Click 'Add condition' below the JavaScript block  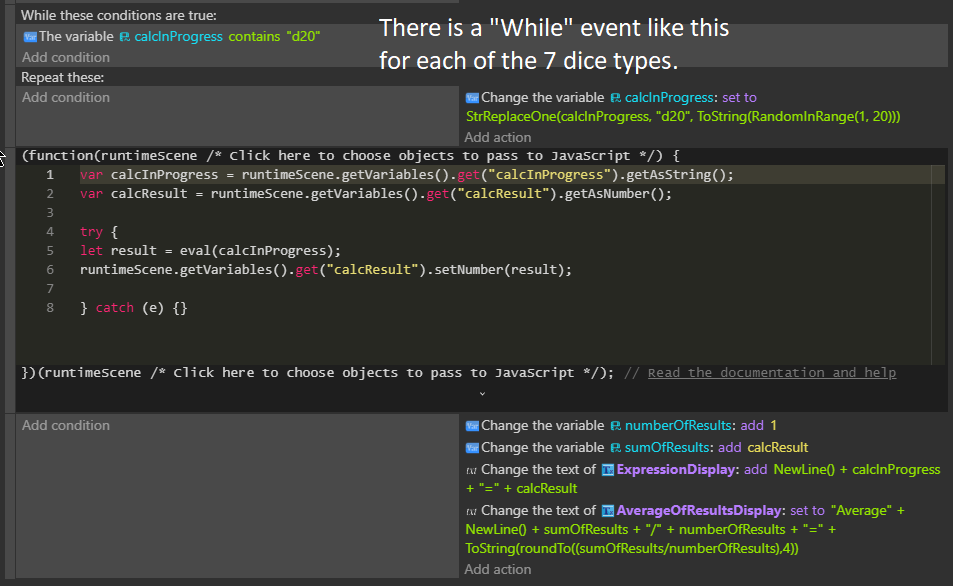click(66, 425)
